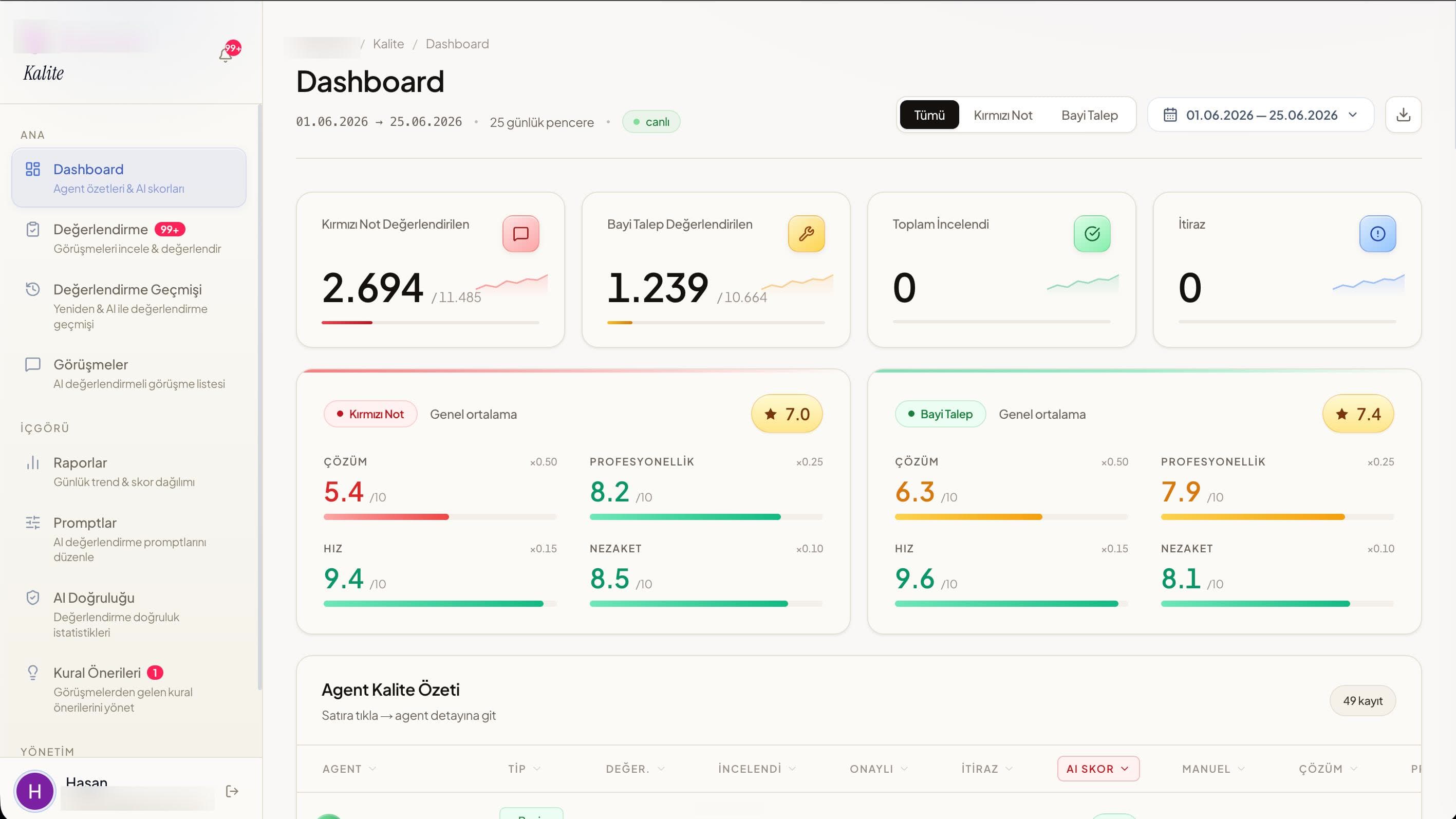Sort table by İNCELENDİ column
The width and height of the screenshot is (1456, 819).
point(757,769)
